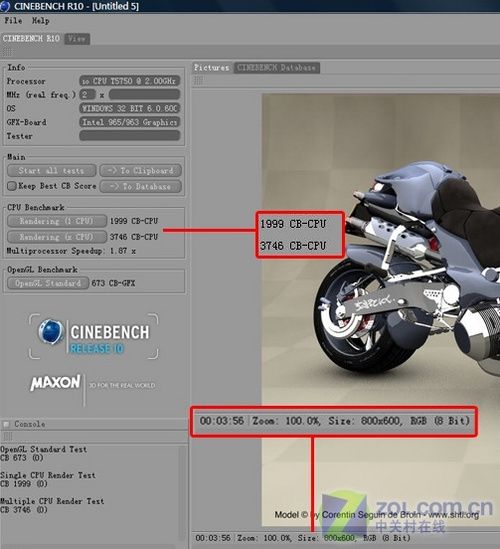Click the Console panel header label
Viewport: 500px width, 549px height.
tap(30, 424)
